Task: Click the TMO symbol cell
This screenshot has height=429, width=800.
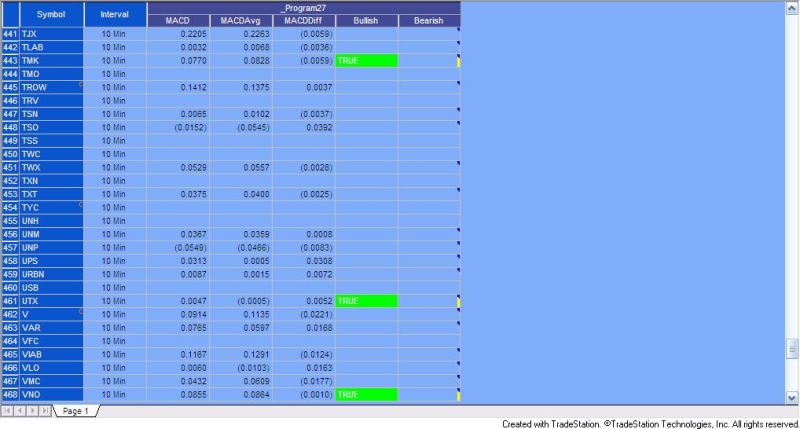Action: click(51, 74)
